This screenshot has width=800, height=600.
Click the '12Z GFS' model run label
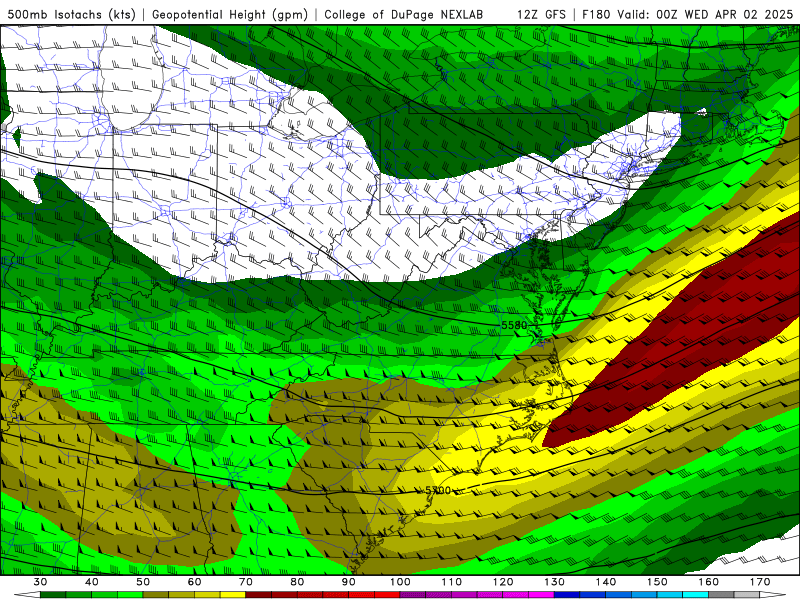click(x=541, y=14)
